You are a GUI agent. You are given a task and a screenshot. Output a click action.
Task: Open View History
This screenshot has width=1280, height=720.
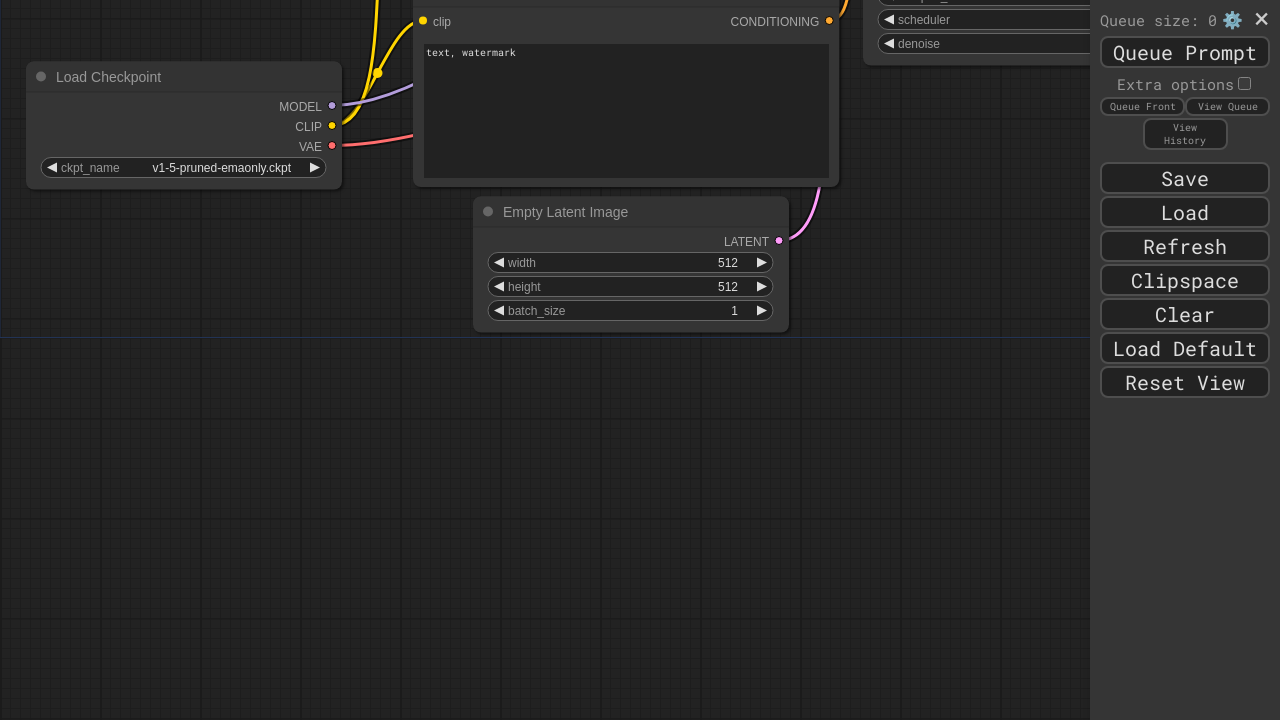pos(1184,134)
